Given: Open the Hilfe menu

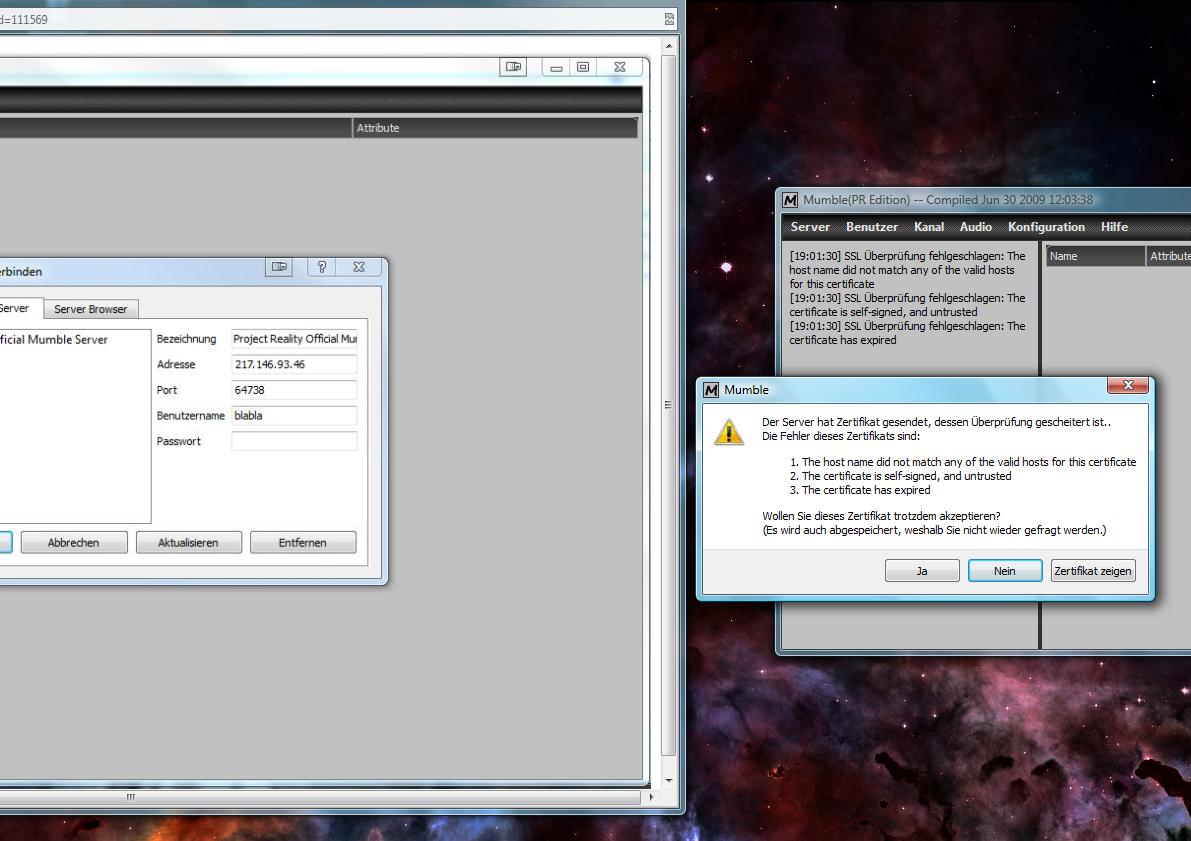Looking at the screenshot, I should (1114, 226).
